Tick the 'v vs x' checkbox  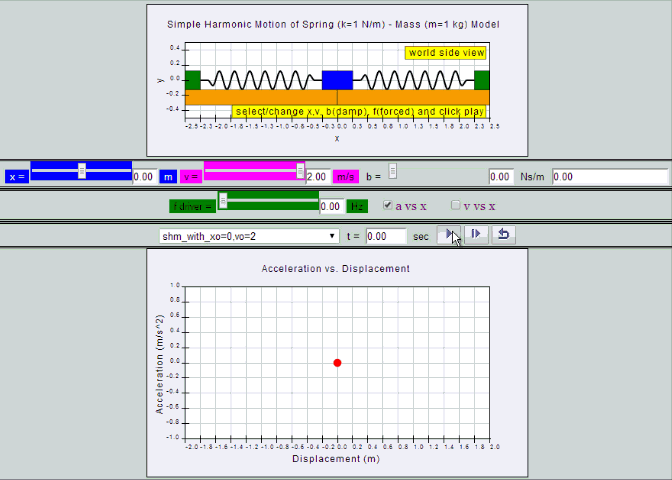pos(456,205)
